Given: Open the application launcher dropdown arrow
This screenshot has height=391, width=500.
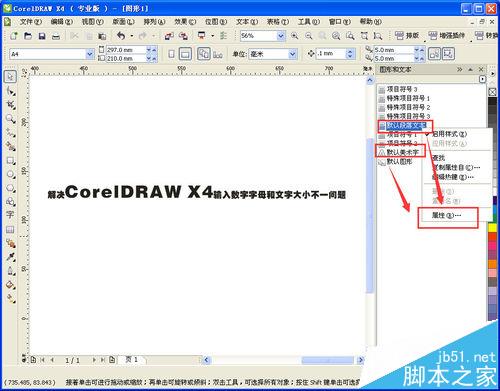Looking at the screenshot, I should [213, 36].
